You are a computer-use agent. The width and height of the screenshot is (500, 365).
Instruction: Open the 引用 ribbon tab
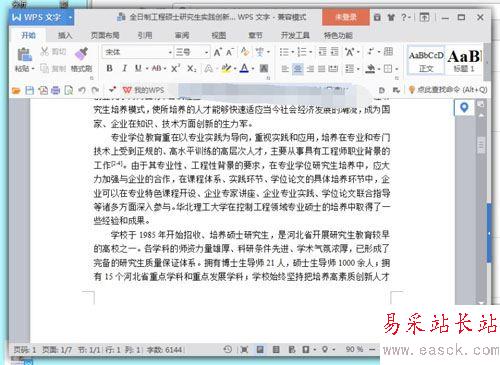[x=145, y=35]
